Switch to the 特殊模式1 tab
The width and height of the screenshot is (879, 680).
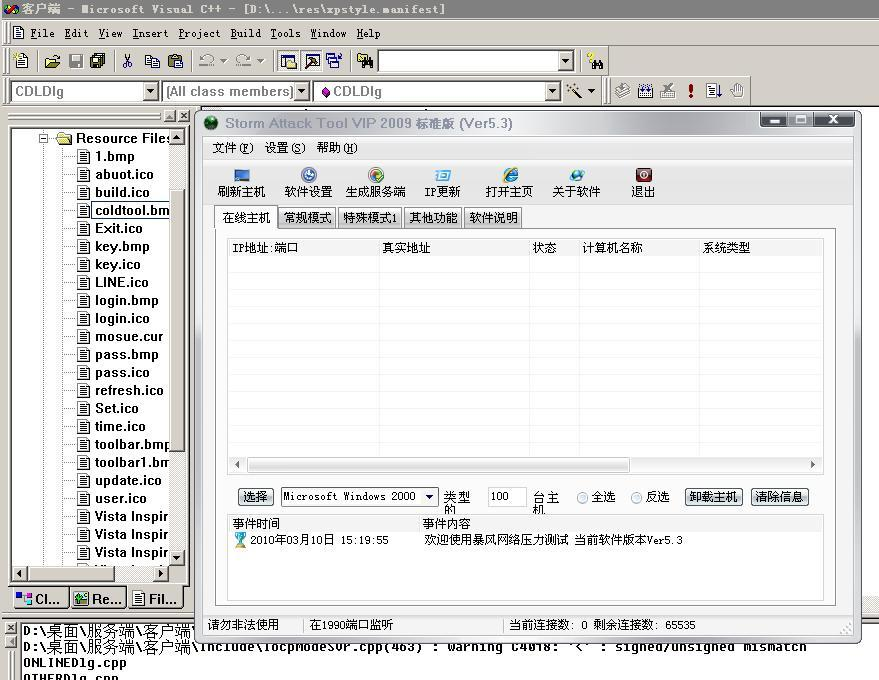370,218
